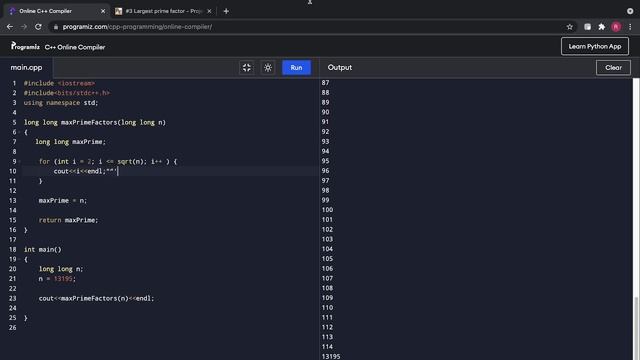Viewport: 640px width, 360px height.
Task: Click 'cout<<maxPrimeFactors(n)<<endl;' line
Action: pyautogui.click(x=96, y=299)
